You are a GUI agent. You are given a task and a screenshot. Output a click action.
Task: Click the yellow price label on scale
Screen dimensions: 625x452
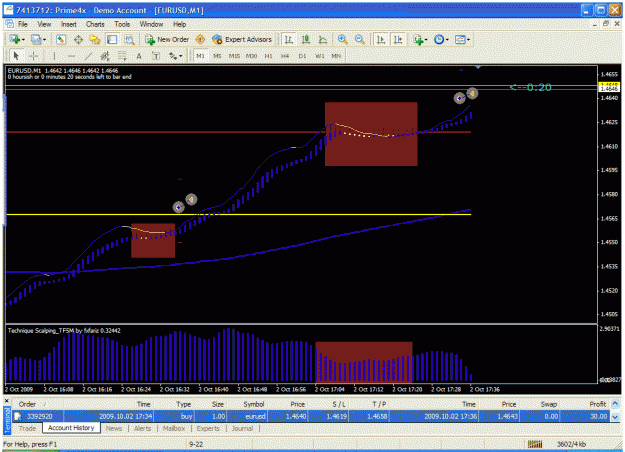click(x=609, y=85)
